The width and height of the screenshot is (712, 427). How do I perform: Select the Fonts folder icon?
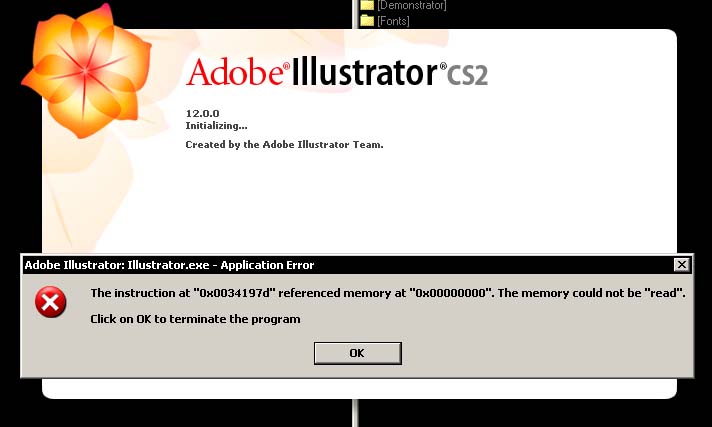point(366,20)
